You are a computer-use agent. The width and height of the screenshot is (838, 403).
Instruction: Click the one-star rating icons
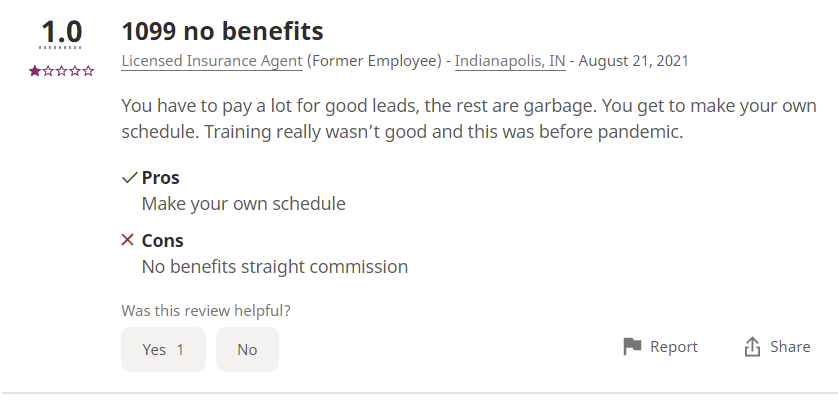click(x=62, y=70)
